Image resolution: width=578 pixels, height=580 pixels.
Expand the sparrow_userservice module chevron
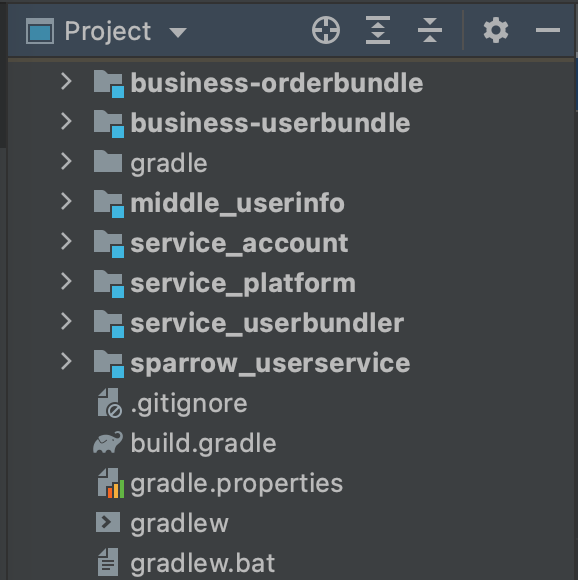tap(66, 361)
